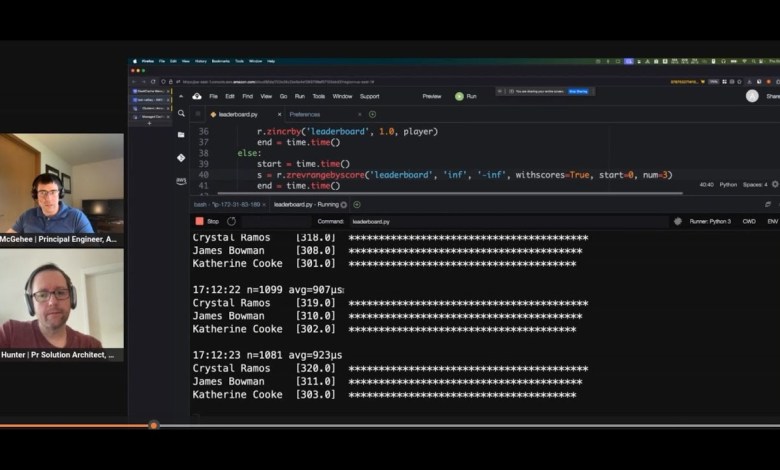Screen dimensions: 780x470
Task: Click the debugger bug icon beside Runner
Action: [x=678, y=221]
